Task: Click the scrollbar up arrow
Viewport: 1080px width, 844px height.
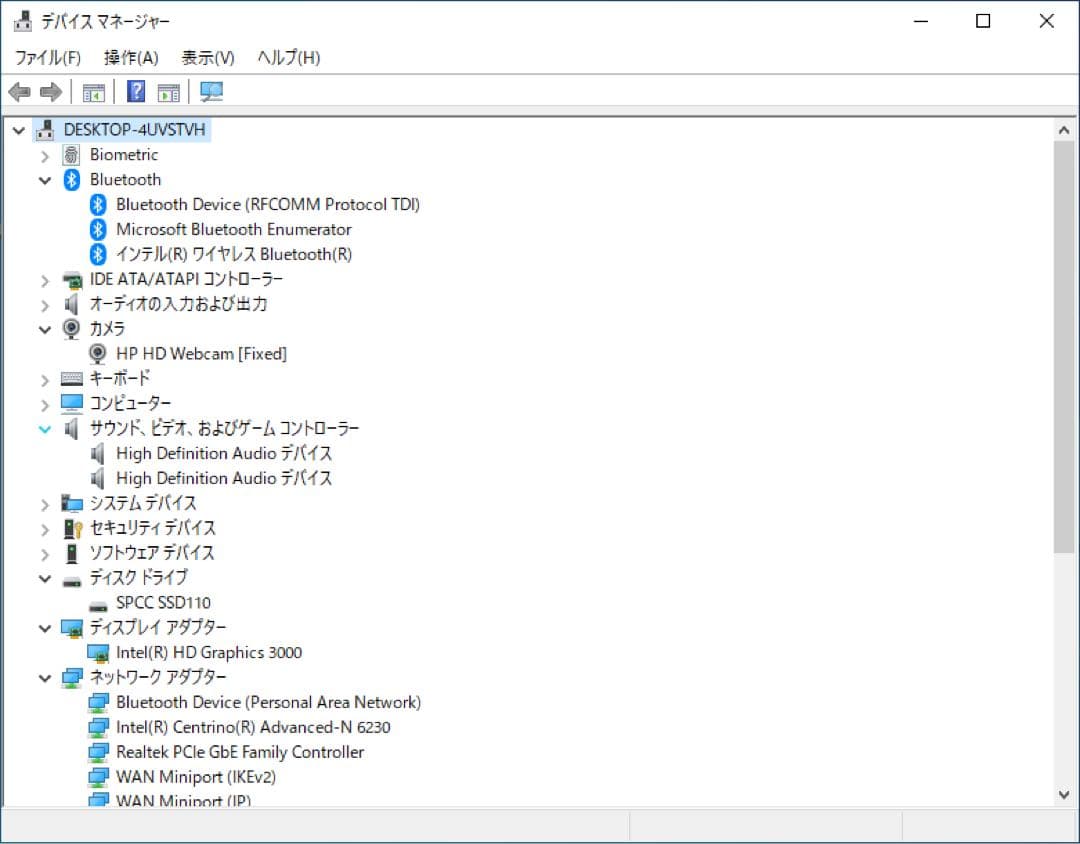Action: coord(1063,130)
